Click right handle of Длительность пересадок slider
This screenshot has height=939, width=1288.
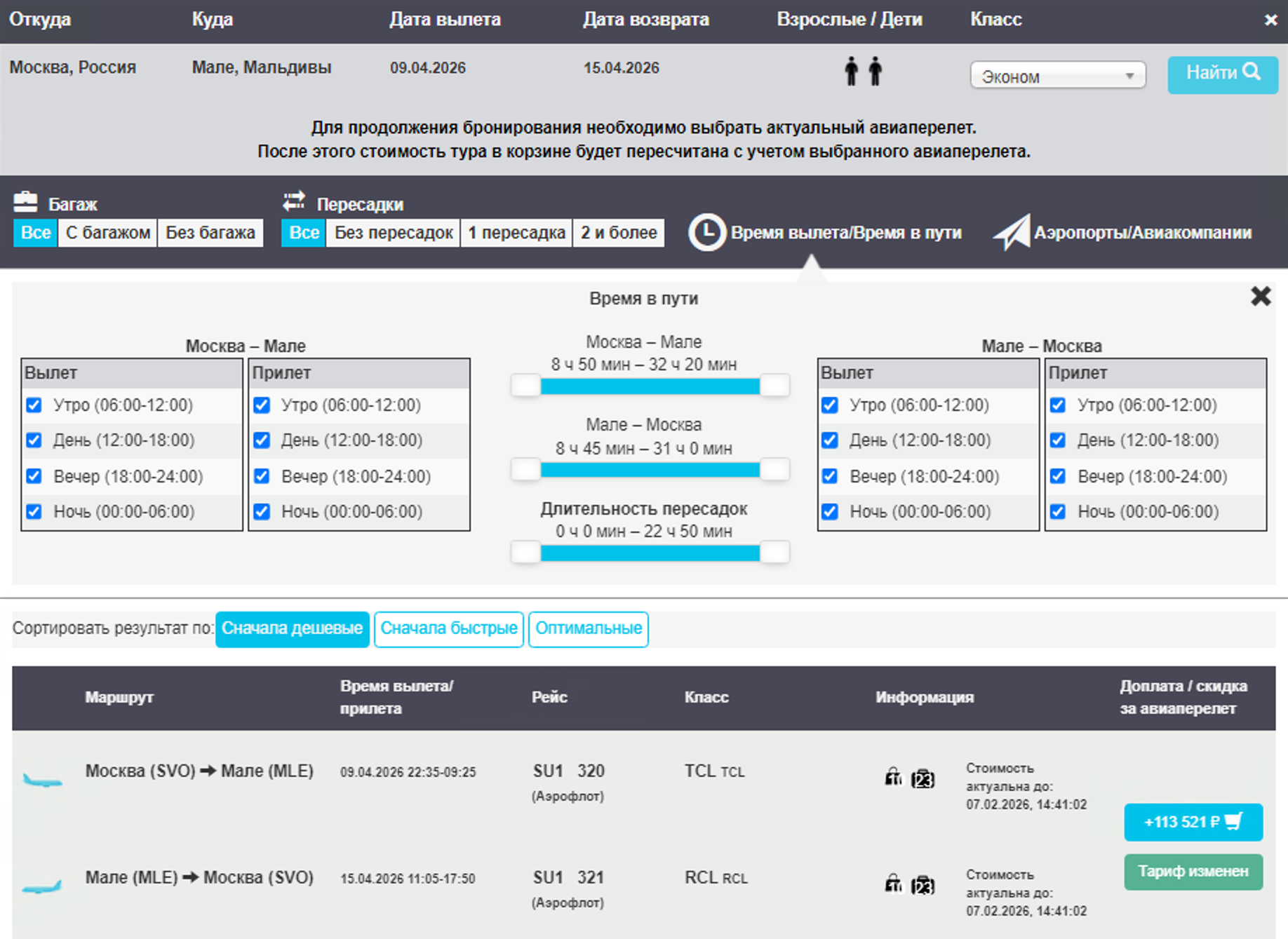click(774, 553)
